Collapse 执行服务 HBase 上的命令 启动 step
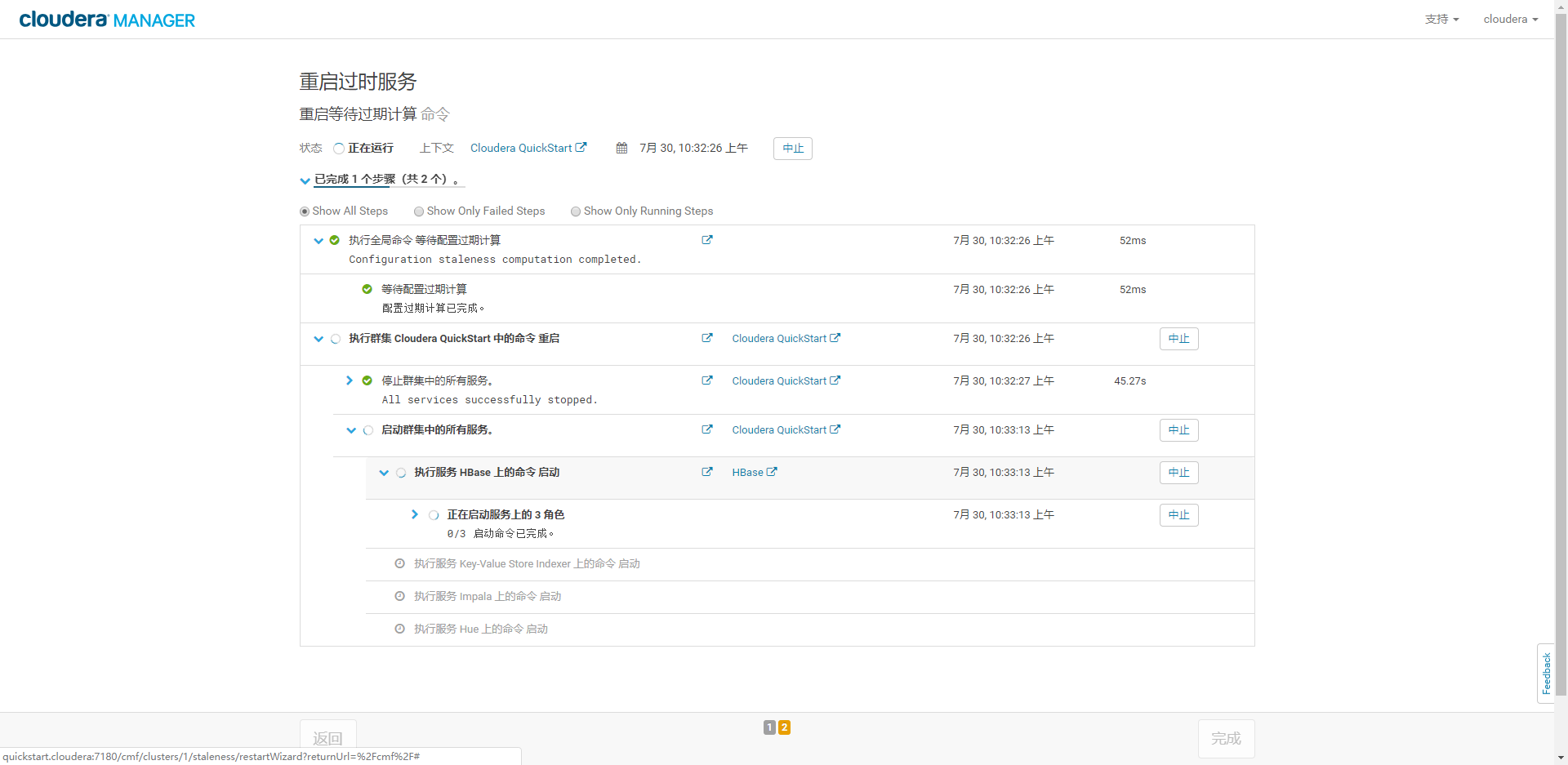 384,473
